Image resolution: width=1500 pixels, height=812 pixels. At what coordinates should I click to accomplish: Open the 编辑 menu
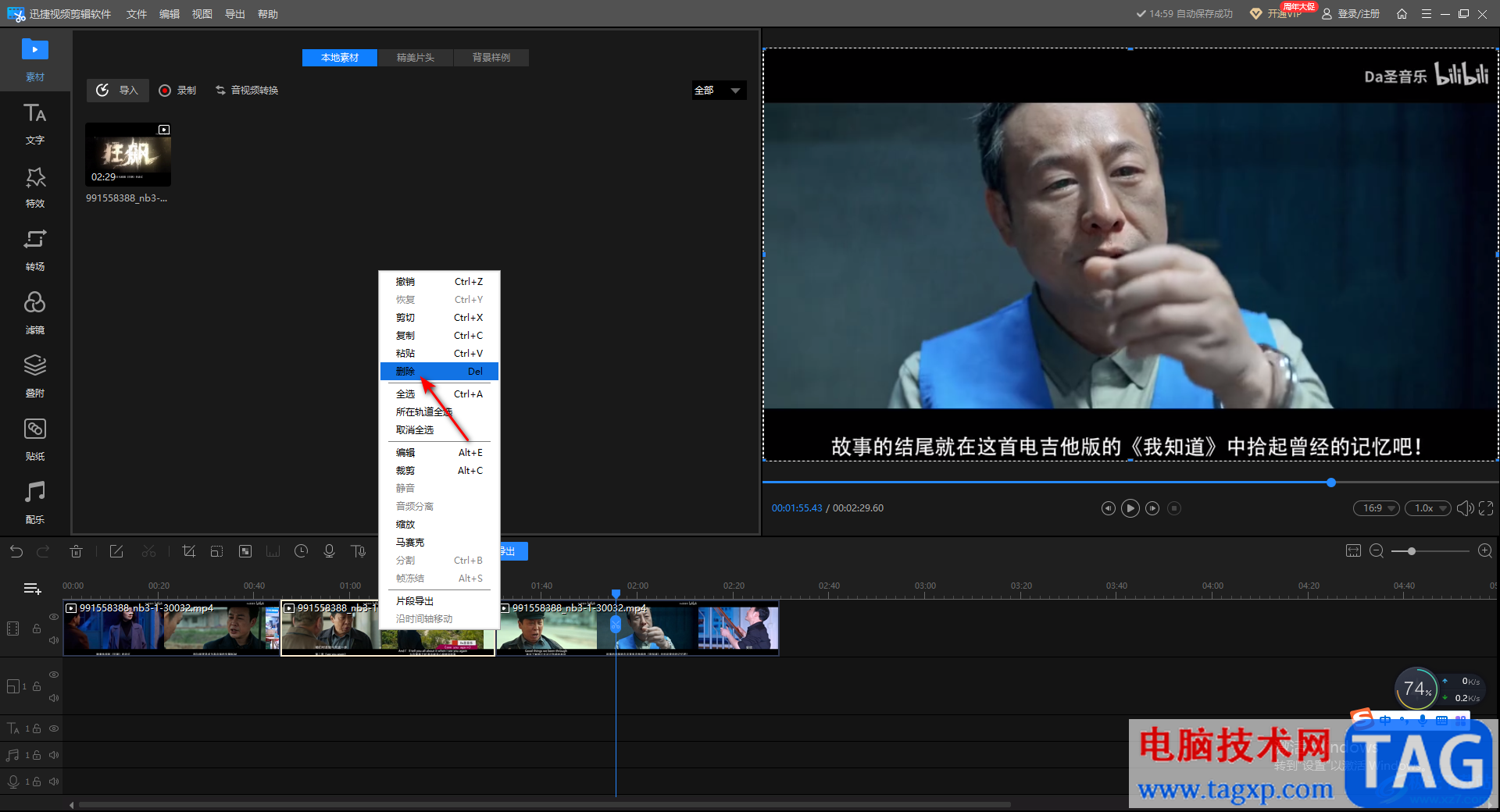pyautogui.click(x=170, y=14)
